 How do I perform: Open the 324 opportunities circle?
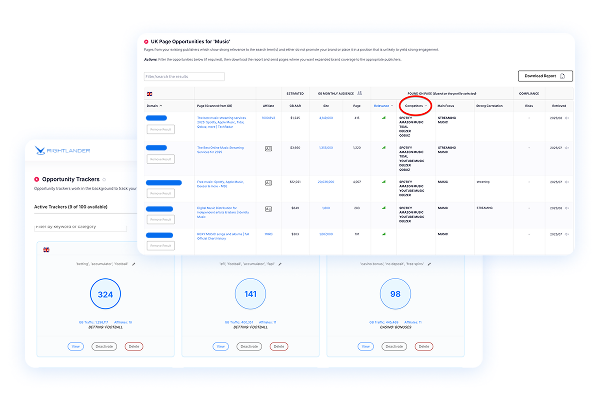pyautogui.click(x=107, y=294)
